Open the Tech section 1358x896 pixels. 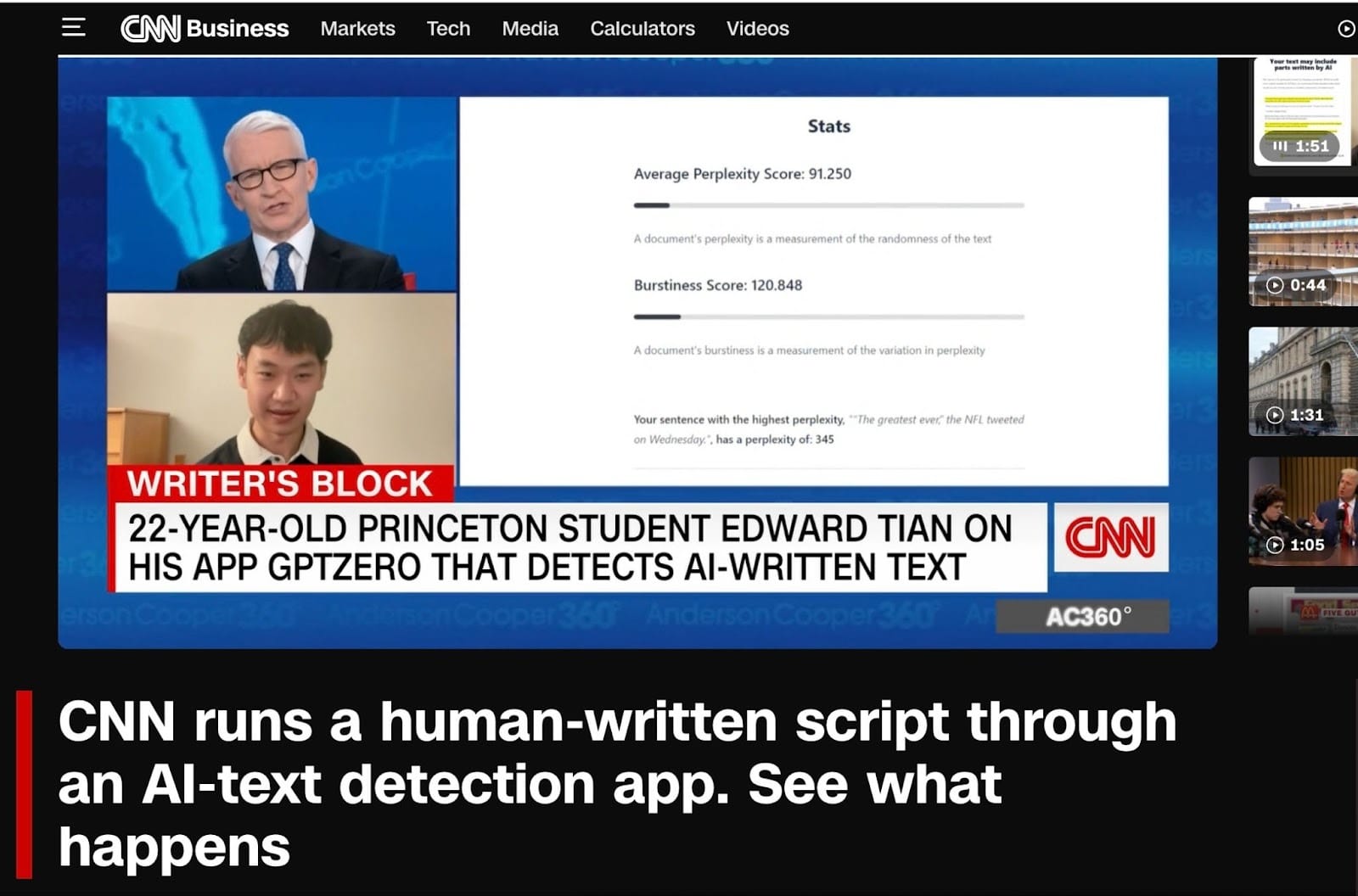(x=448, y=28)
